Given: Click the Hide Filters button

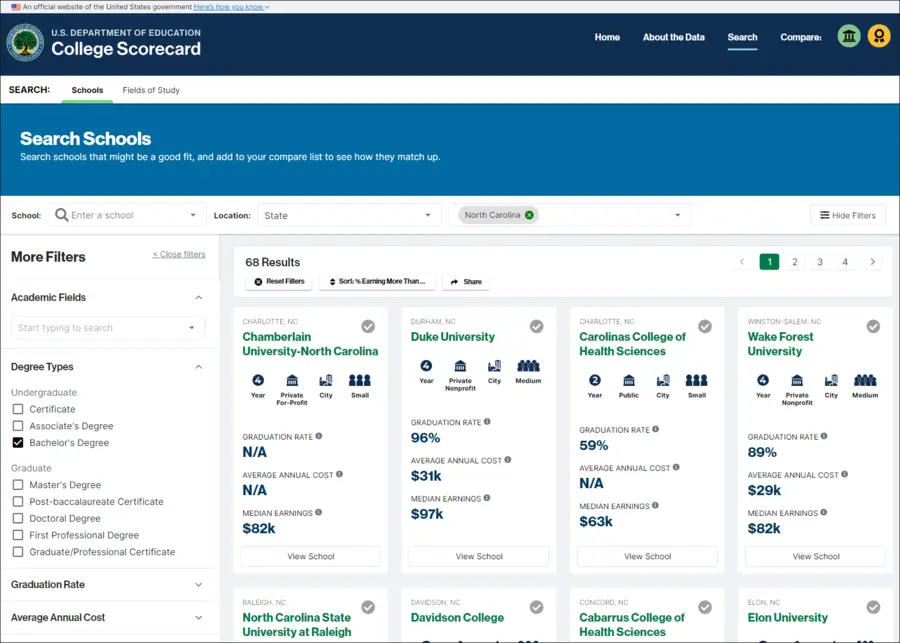Looking at the screenshot, I should point(848,215).
